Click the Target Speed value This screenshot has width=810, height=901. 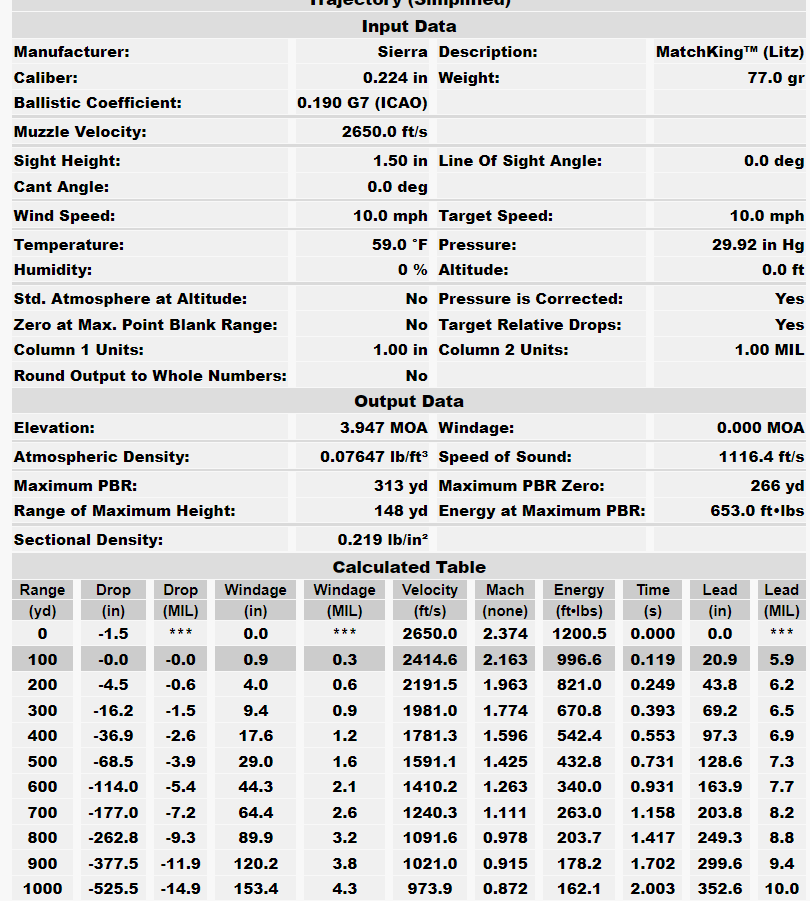pyautogui.click(x=767, y=216)
